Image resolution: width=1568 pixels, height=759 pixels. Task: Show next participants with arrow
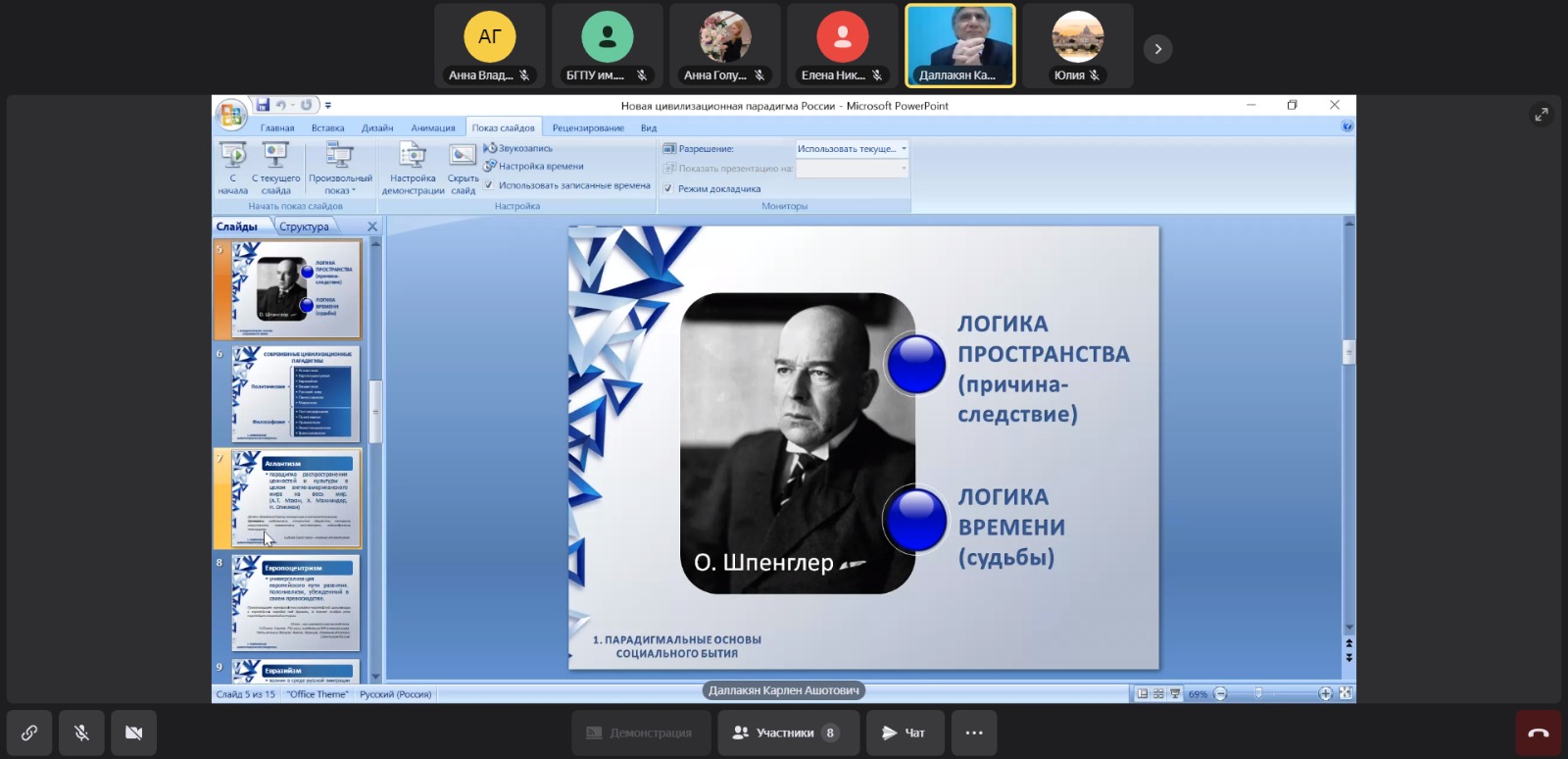pos(1157,49)
